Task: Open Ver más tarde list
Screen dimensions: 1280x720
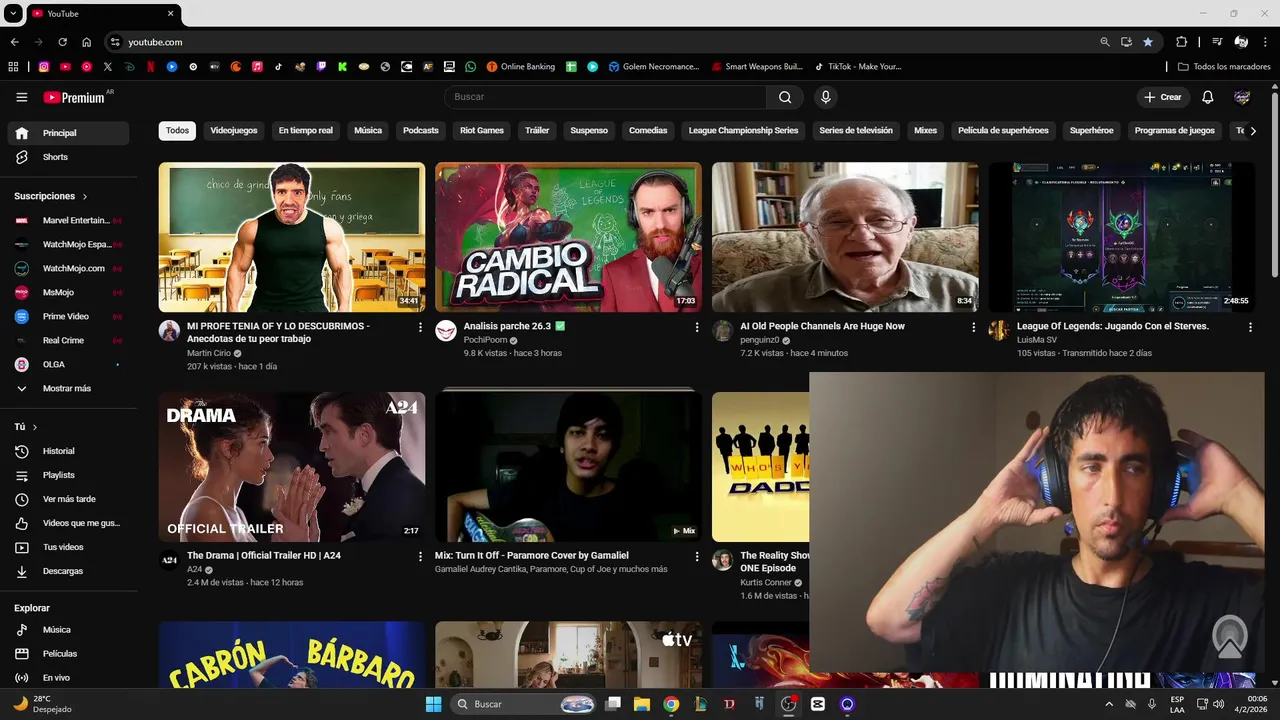Action: (x=68, y=499)
